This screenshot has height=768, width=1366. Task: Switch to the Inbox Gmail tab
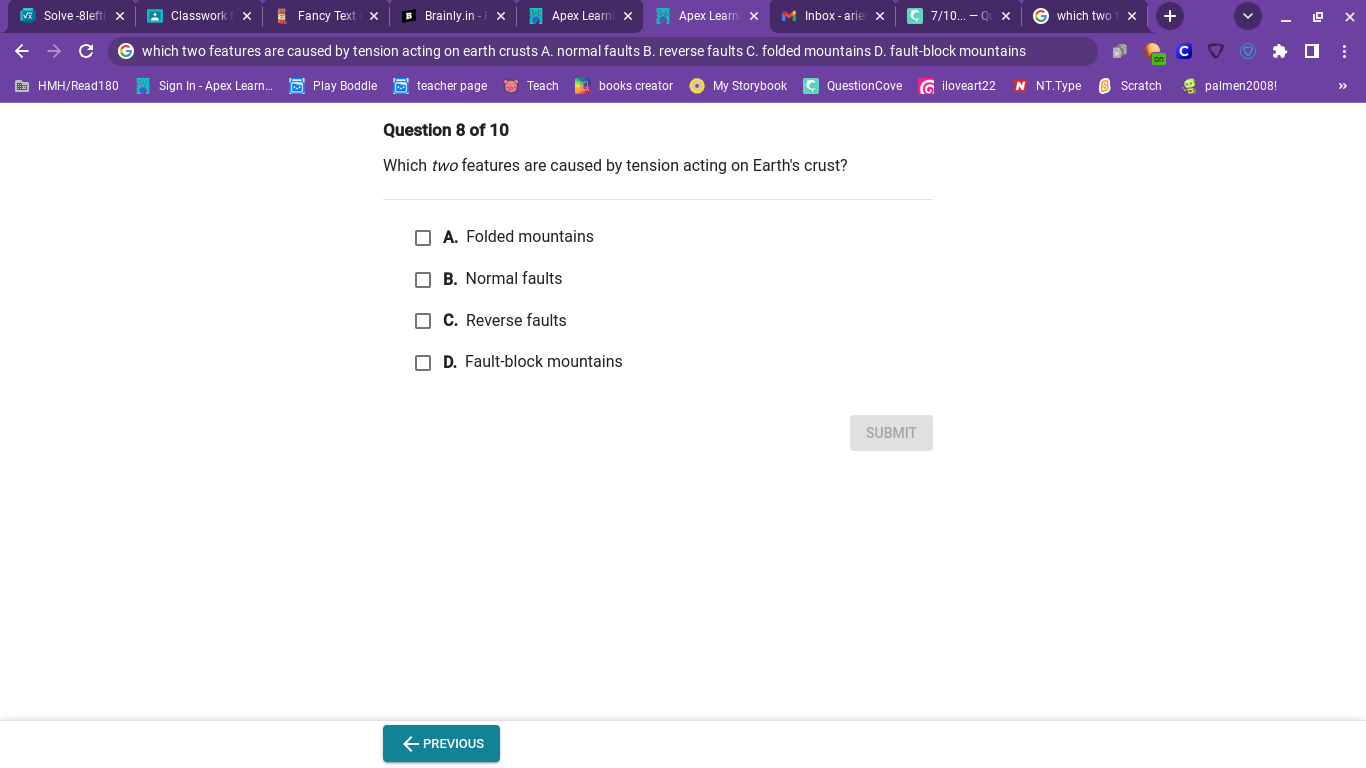833,16
